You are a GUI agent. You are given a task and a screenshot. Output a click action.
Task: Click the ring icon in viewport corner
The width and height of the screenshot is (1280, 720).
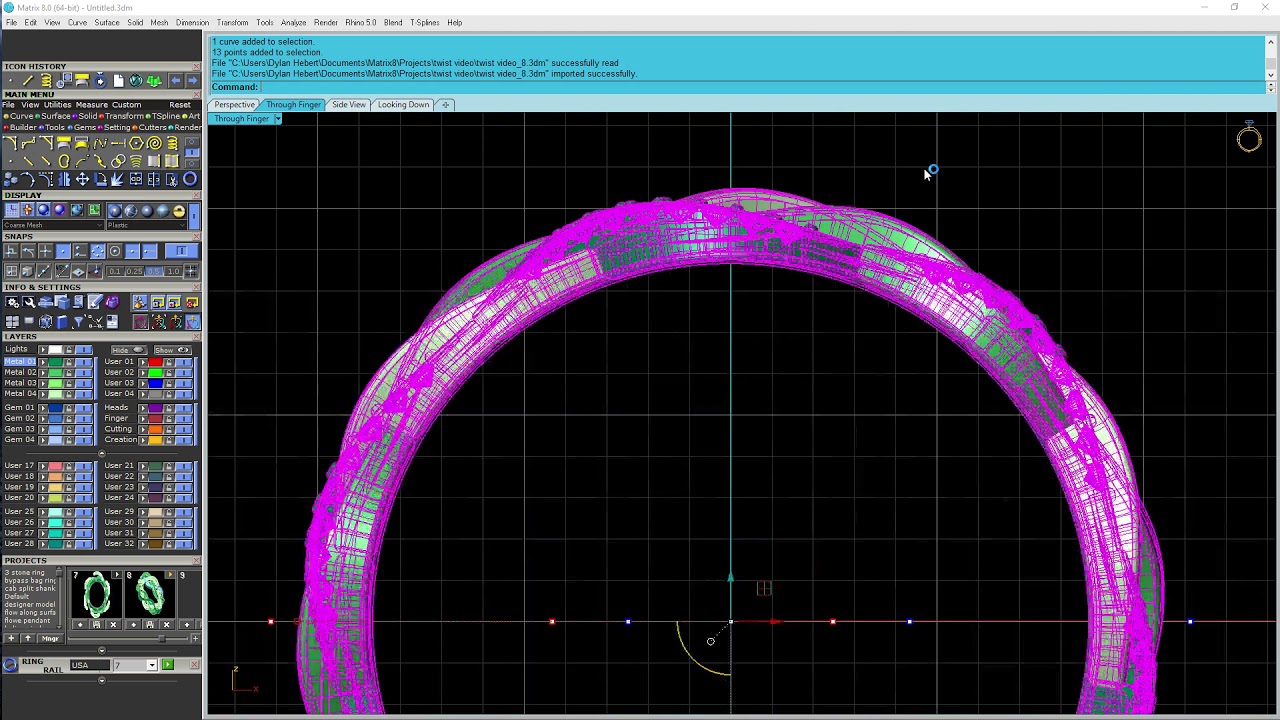1249,137
